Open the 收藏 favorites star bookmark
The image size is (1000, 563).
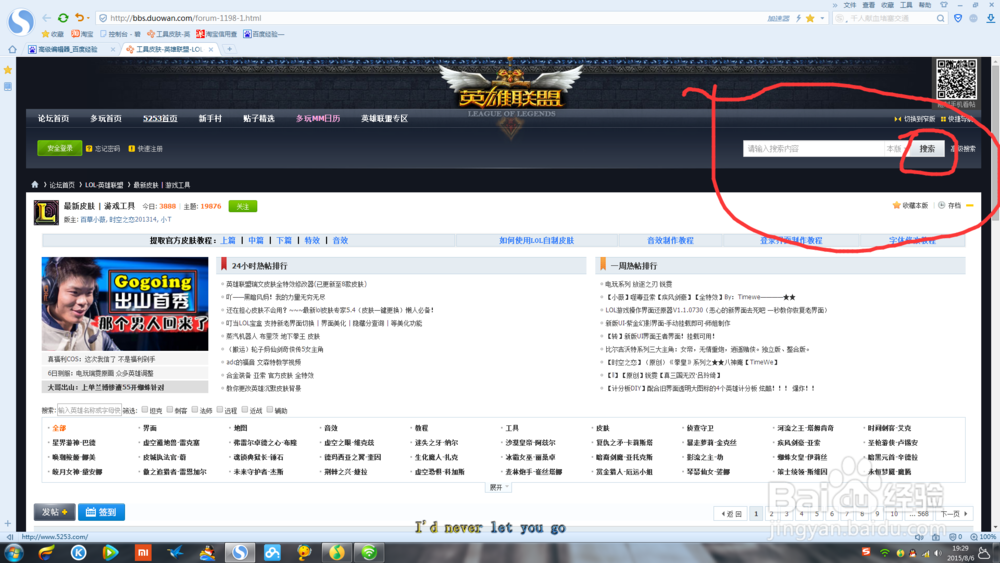(52, 34)
